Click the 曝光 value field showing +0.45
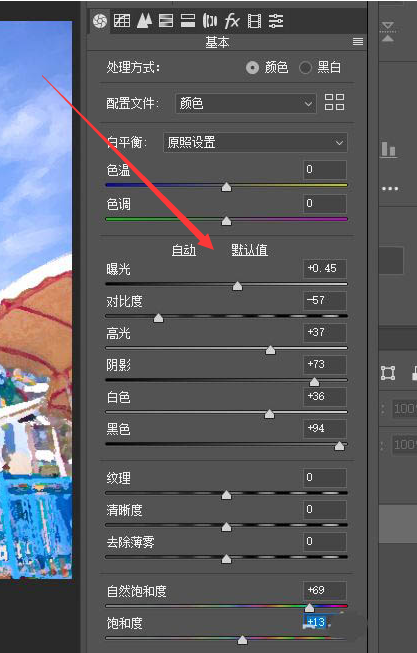 [x=325, y=268]
